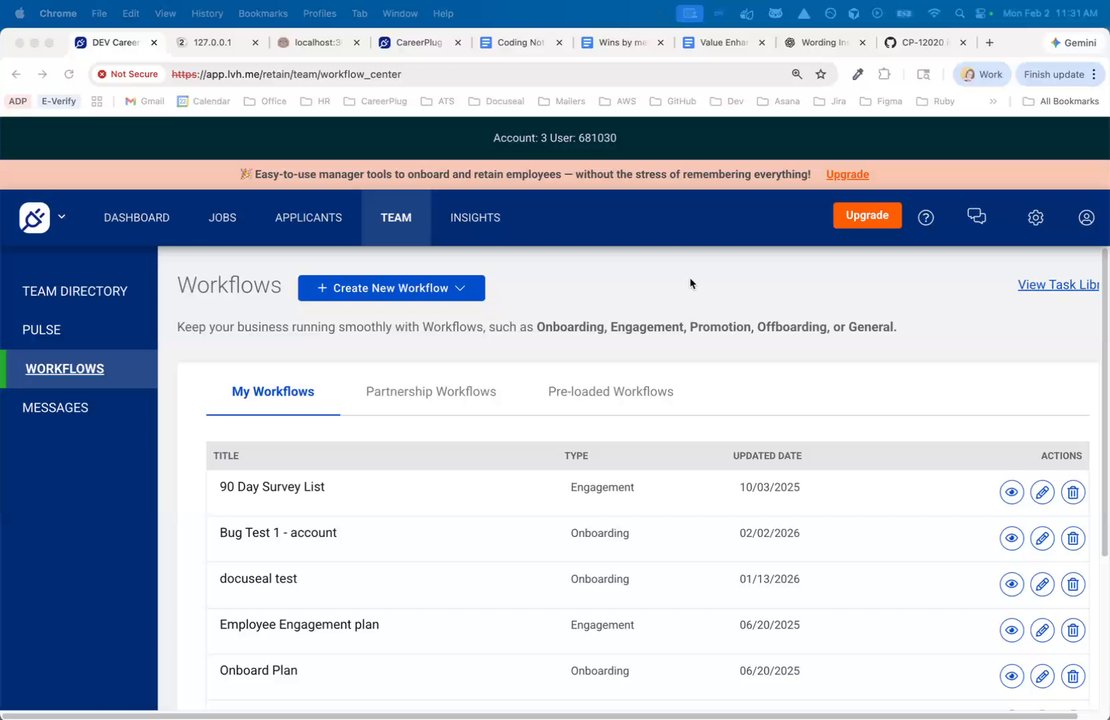1110x720 pixels.
Task: Show more bookmarks with the double chevron
Action: tap(993, 101)
